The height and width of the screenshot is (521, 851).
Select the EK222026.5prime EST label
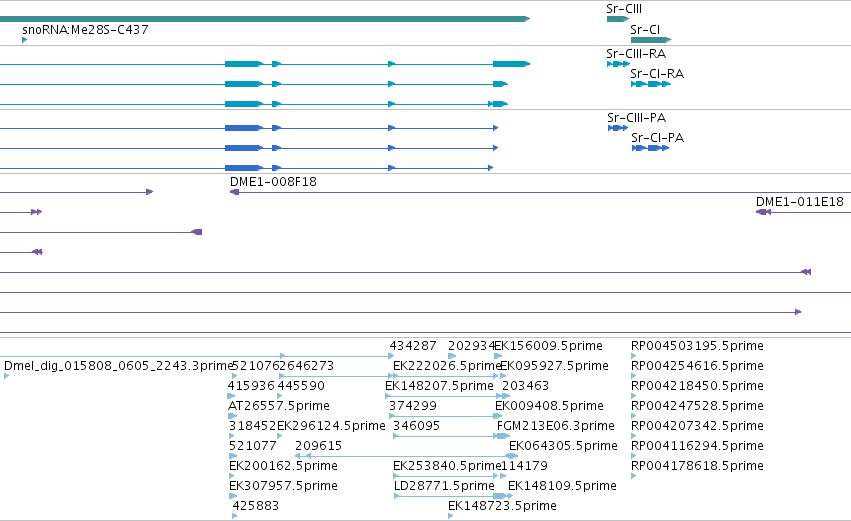(446, 366)
